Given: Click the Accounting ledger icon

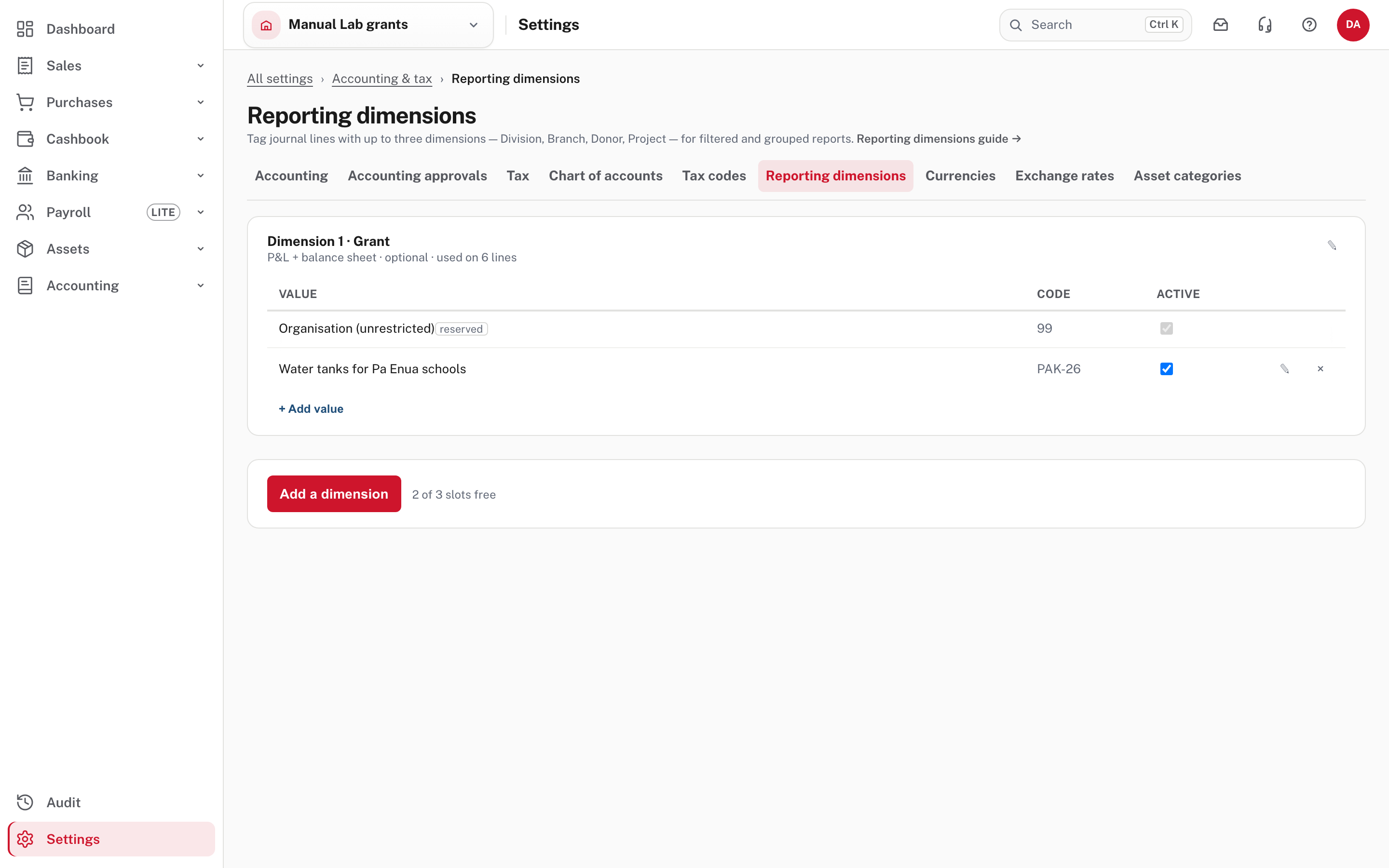Looking at the screenshot, I should 25,285.
